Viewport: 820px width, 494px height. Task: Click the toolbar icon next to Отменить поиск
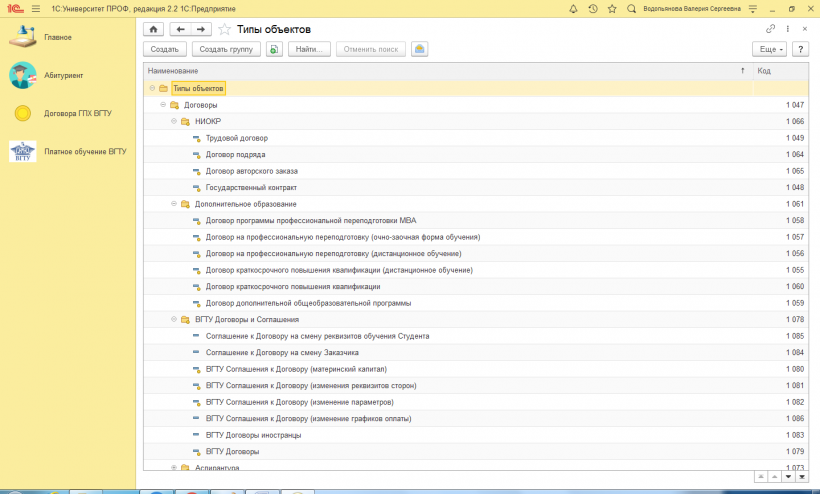pos(419,49)
